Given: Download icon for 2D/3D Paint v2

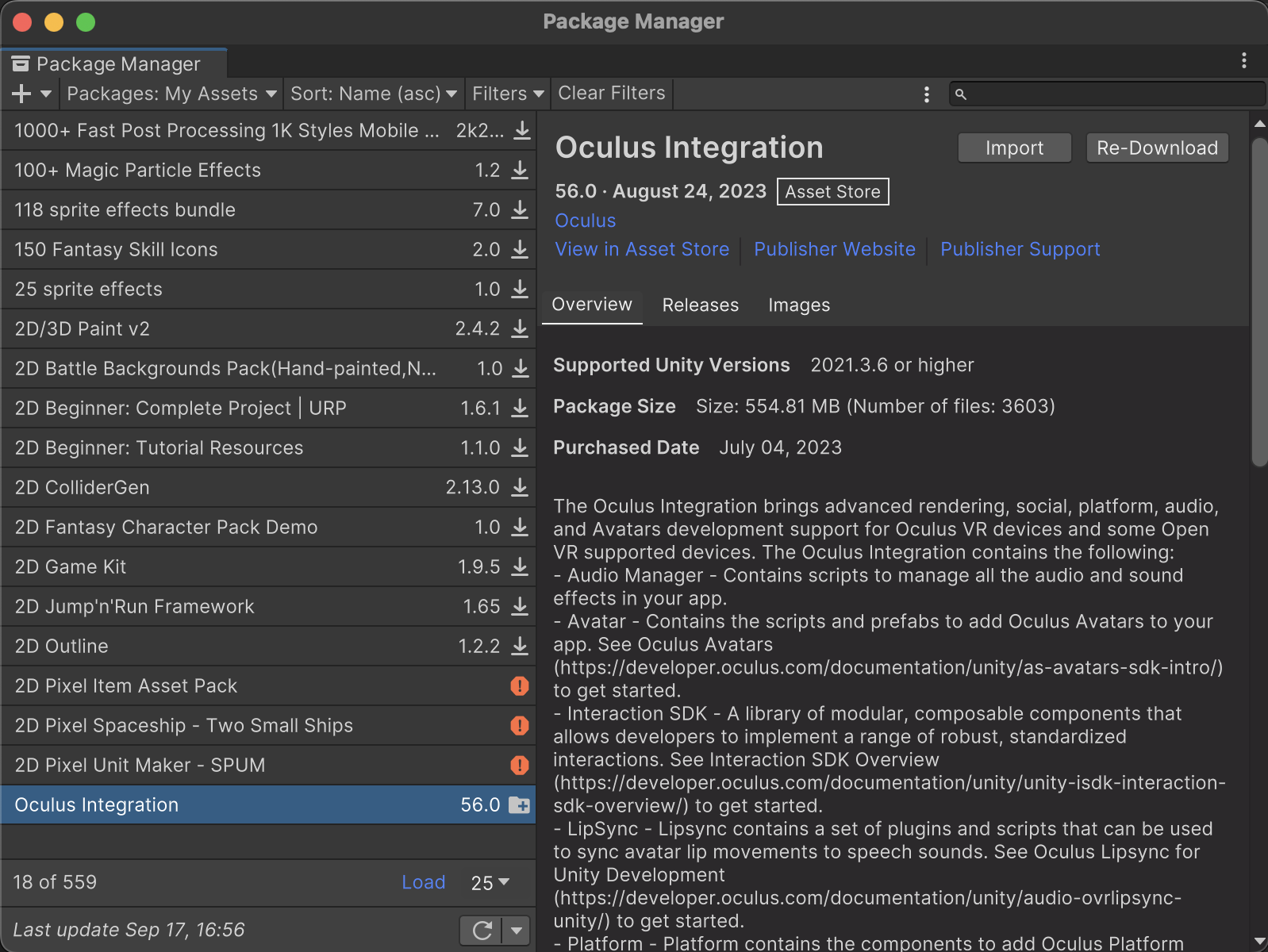Looking at the screenshot, I should click(x=520, y=328).
